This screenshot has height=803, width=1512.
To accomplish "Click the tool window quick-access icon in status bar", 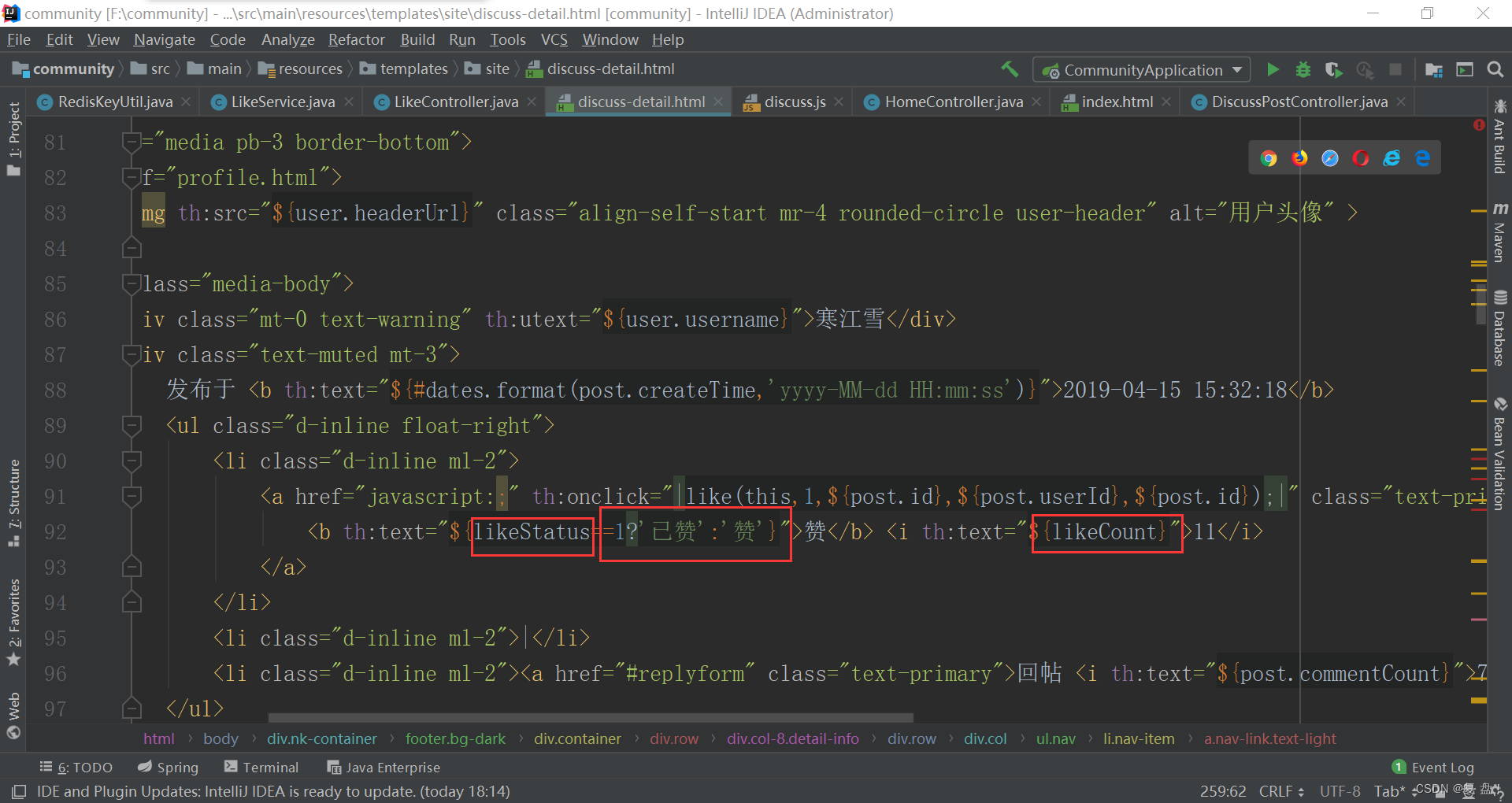I will [19, 791].
